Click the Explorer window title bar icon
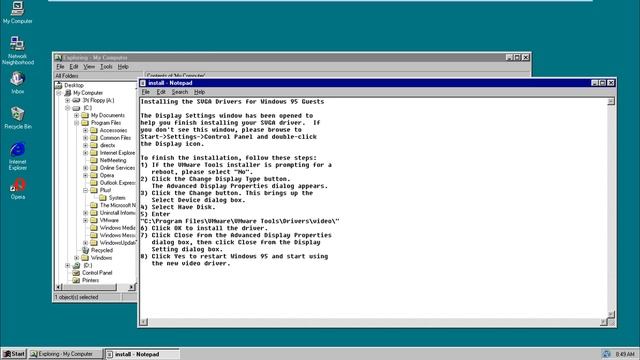The image size is (640, 360). click(58, 58)
